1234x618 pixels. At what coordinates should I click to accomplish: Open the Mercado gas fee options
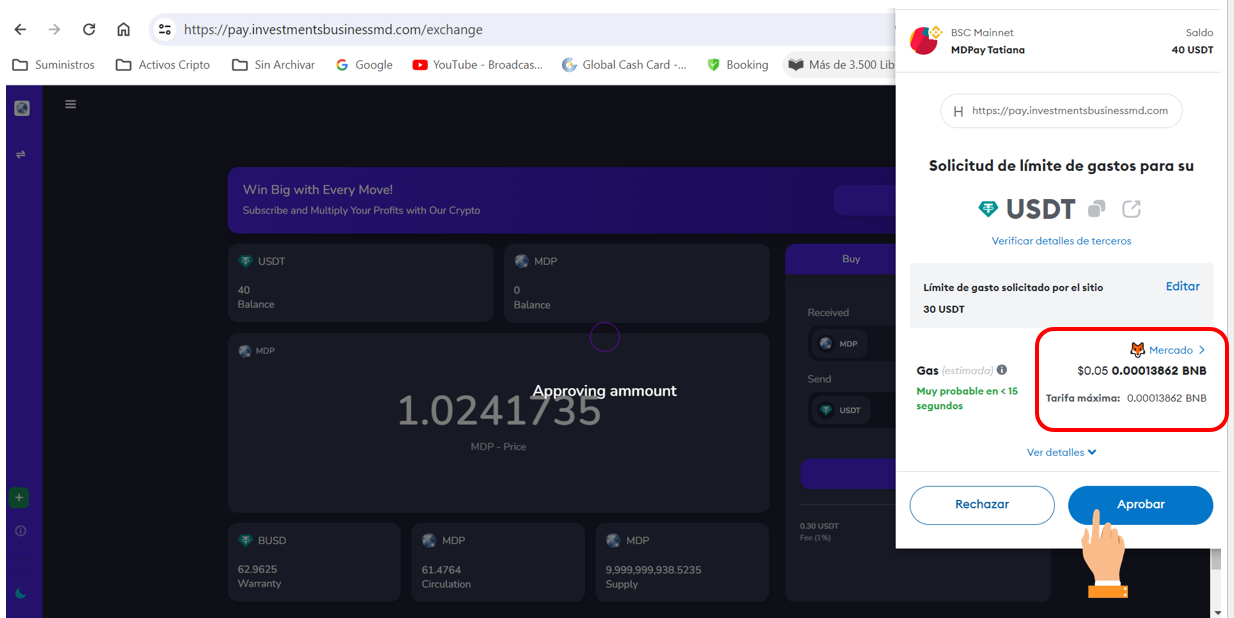click(1168, 350)
